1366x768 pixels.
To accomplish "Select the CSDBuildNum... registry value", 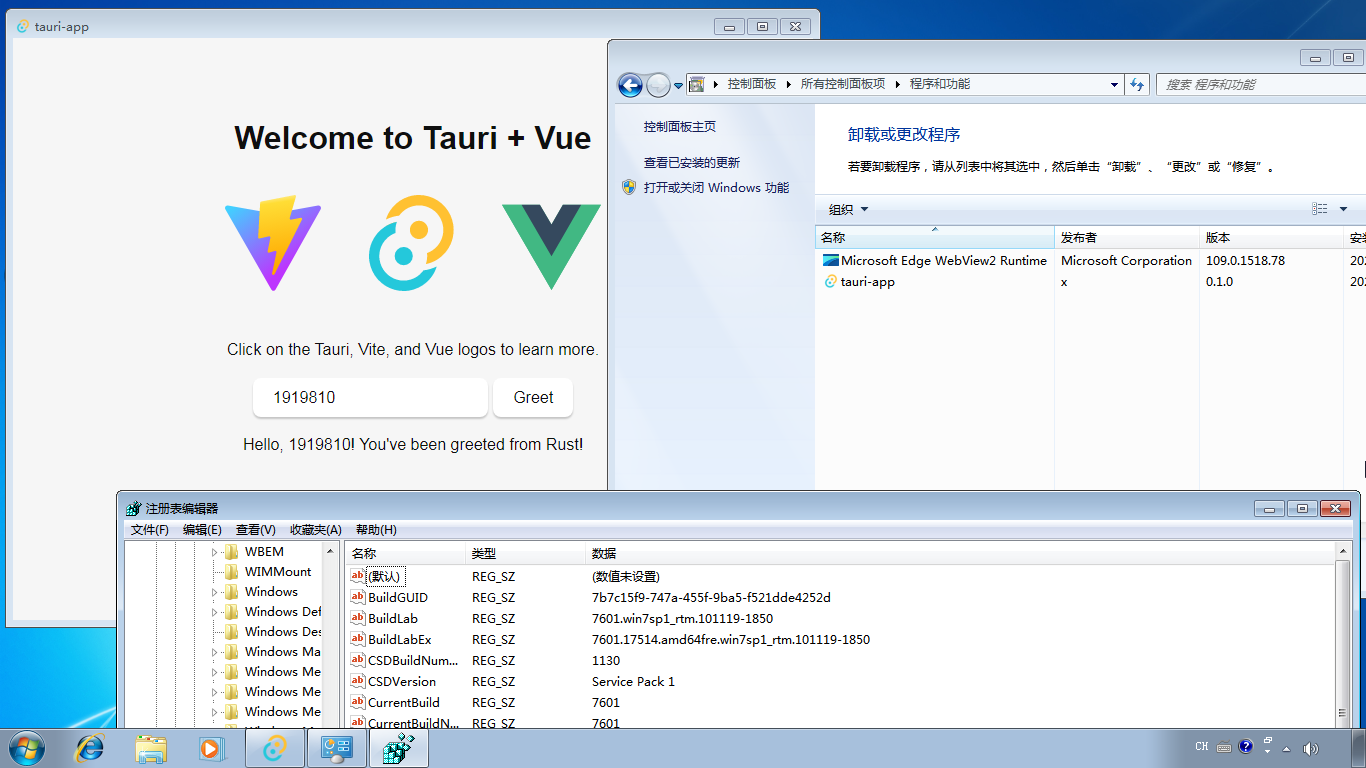I will 413,661.
